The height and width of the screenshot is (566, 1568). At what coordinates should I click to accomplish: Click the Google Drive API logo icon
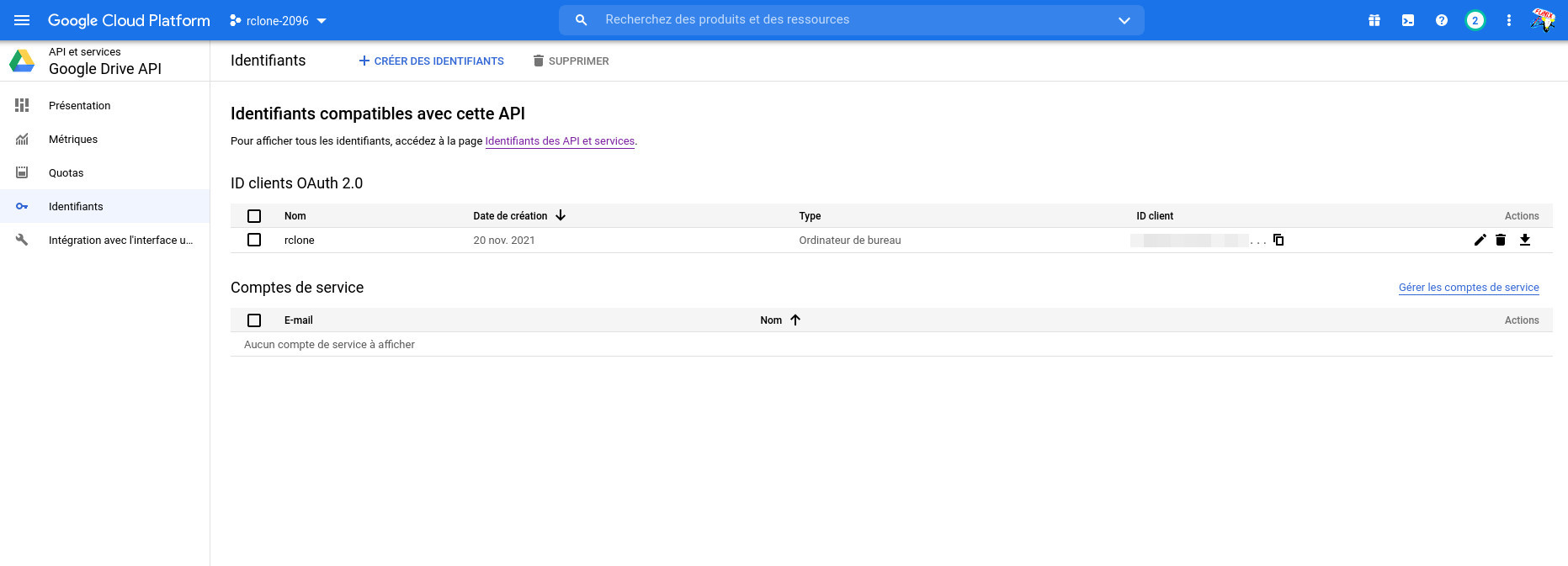click(22, 61)
